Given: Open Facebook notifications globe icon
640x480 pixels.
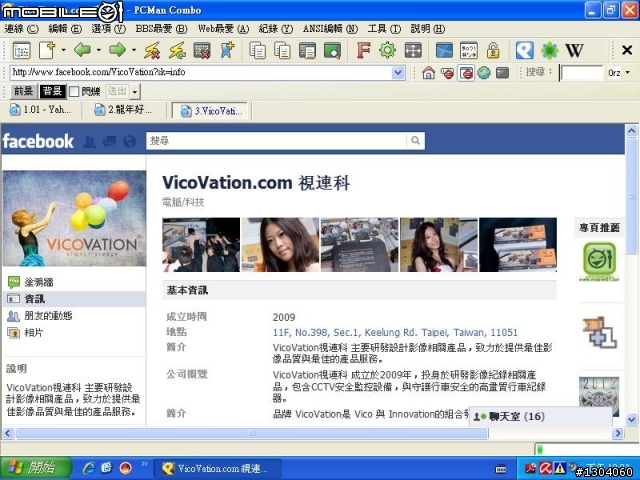Looking at the screenshot, I should tap(129, 141).
